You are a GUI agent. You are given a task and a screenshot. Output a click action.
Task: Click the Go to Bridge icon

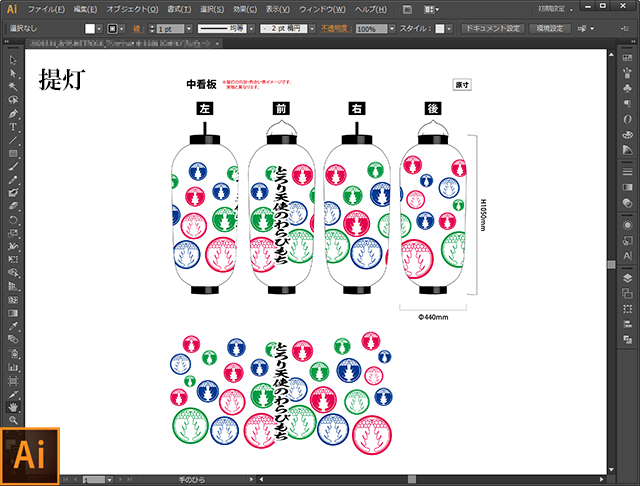tap(407, 9)
